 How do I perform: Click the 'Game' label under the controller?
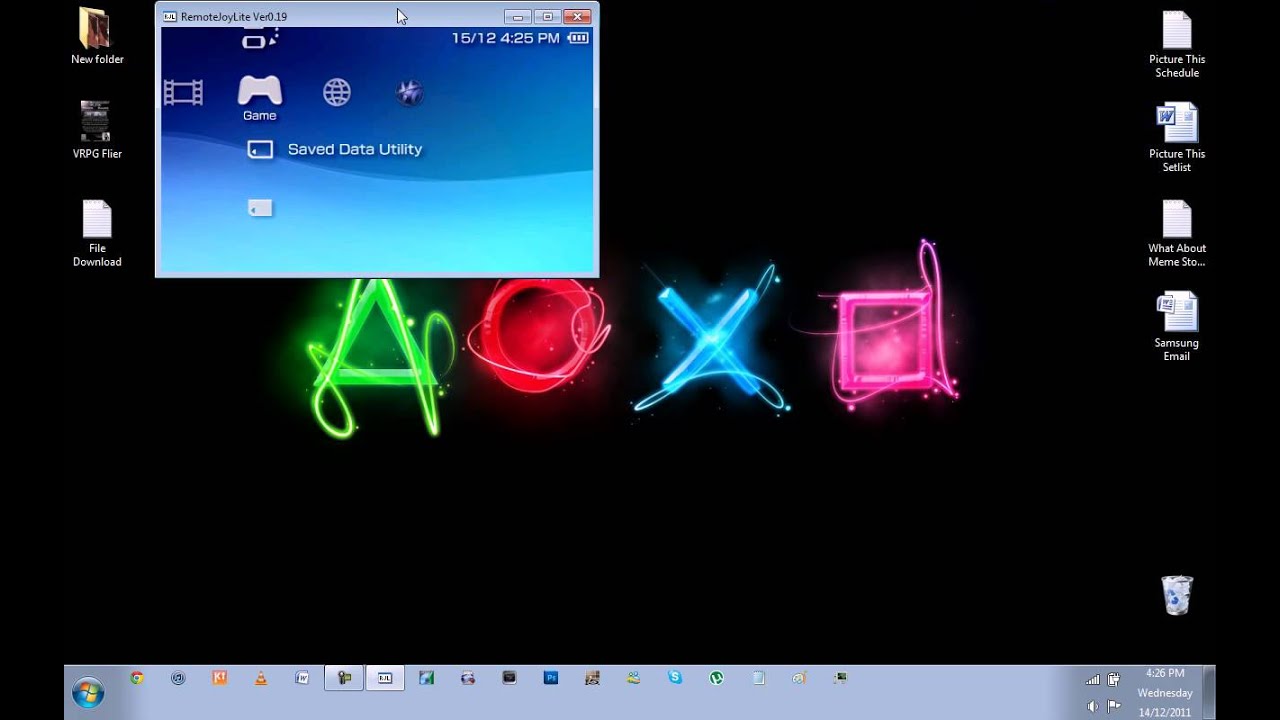click(x=259, y=116)
